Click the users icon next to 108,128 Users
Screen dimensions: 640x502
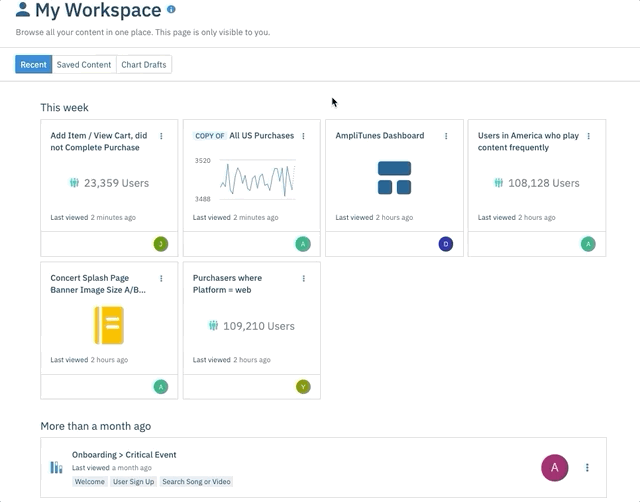[x=498, y=183]
